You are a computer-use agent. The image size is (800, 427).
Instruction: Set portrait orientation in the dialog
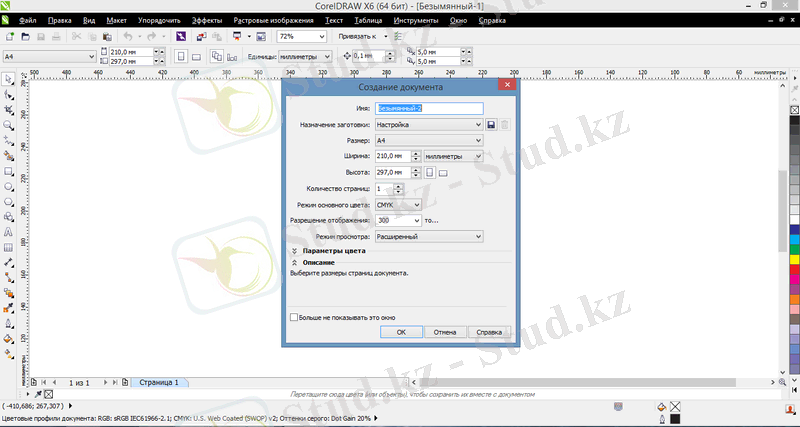click(x=429, y=172)
